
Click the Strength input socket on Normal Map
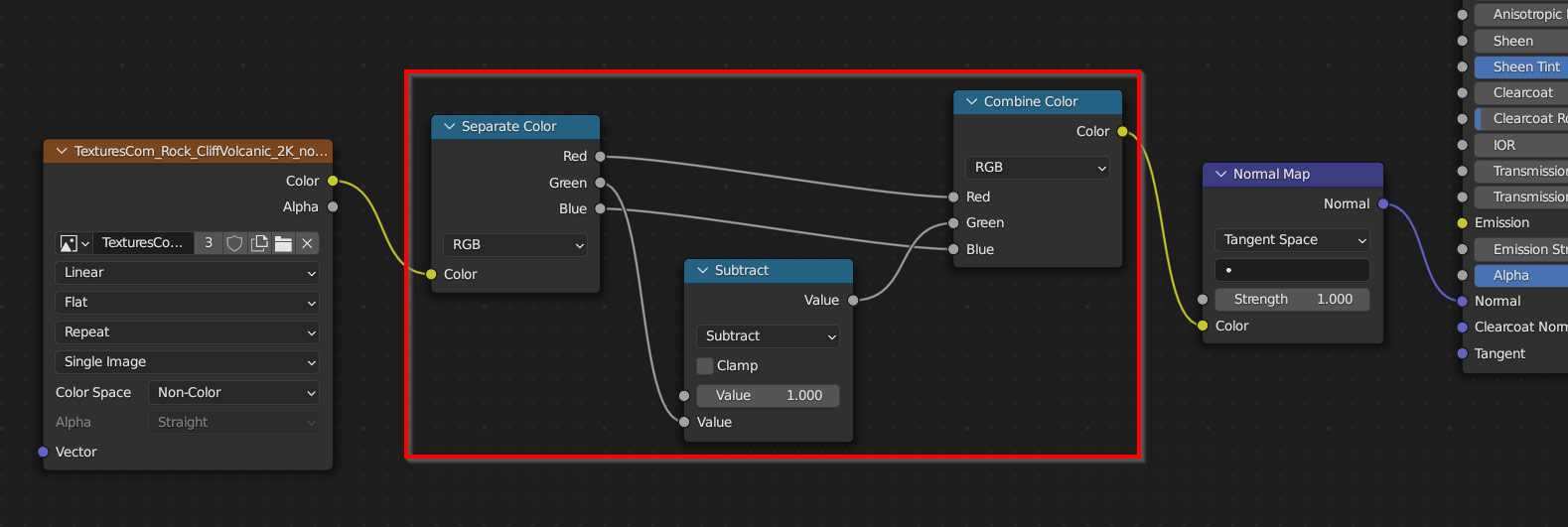(x=1203, y=299)
